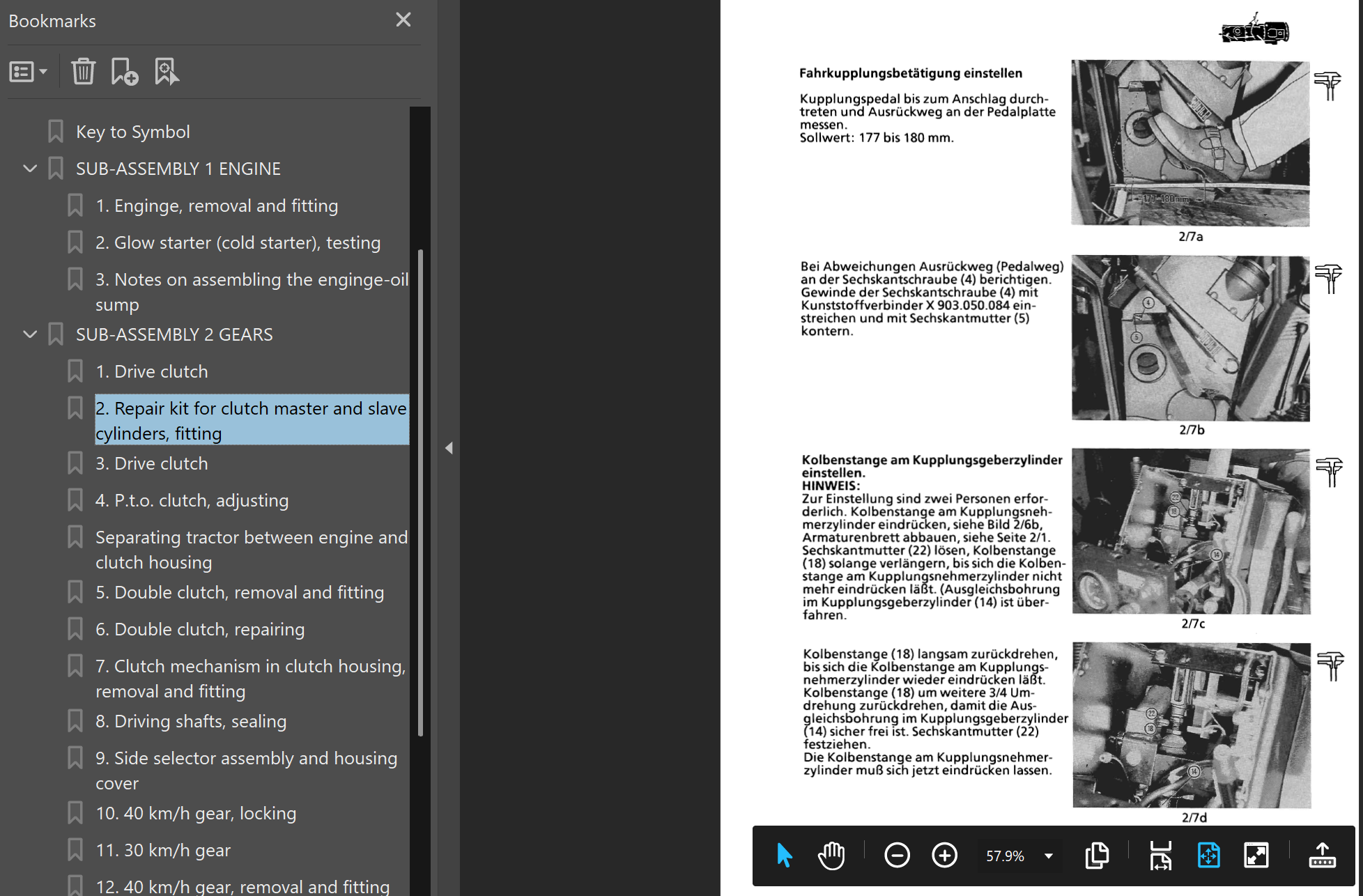Open Double clutch, removal and fitting bookmark

coord(240,592)
